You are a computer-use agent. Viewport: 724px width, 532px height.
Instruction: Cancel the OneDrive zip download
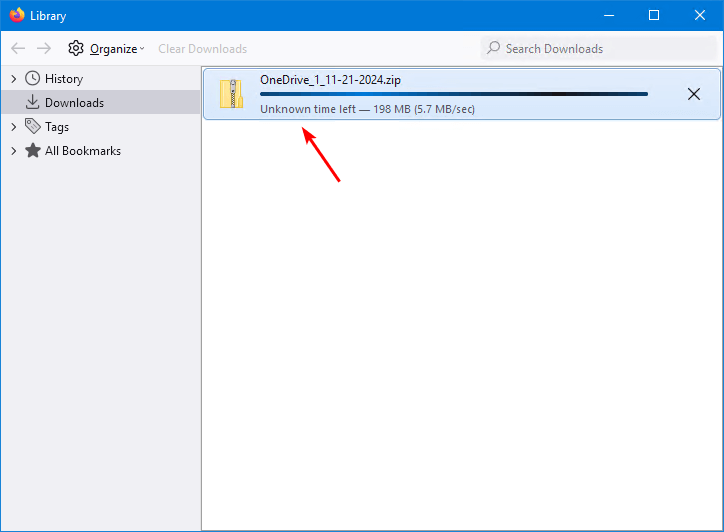pos(694,94)
